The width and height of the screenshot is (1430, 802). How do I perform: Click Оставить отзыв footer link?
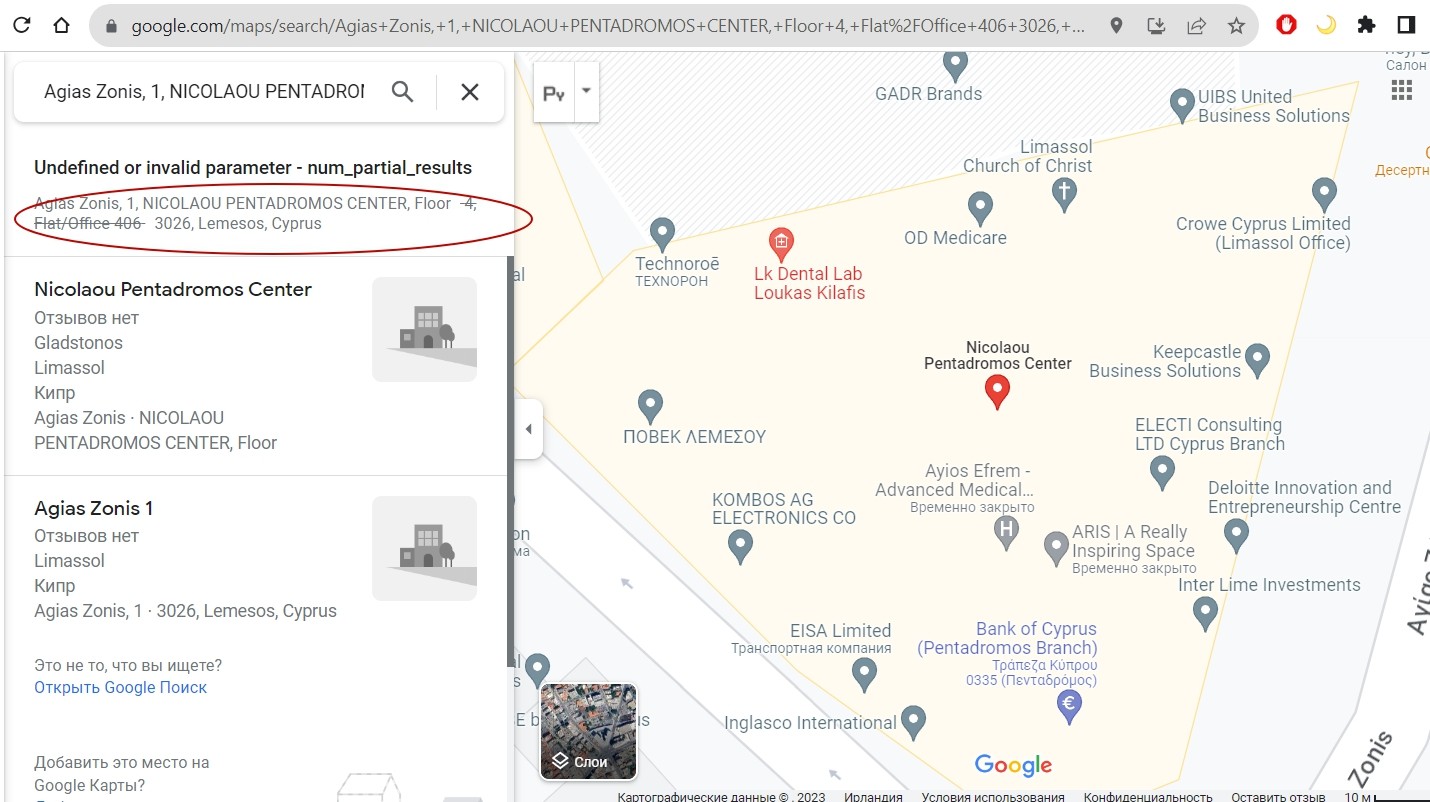pyautogui.click(x=1278, y=796)
